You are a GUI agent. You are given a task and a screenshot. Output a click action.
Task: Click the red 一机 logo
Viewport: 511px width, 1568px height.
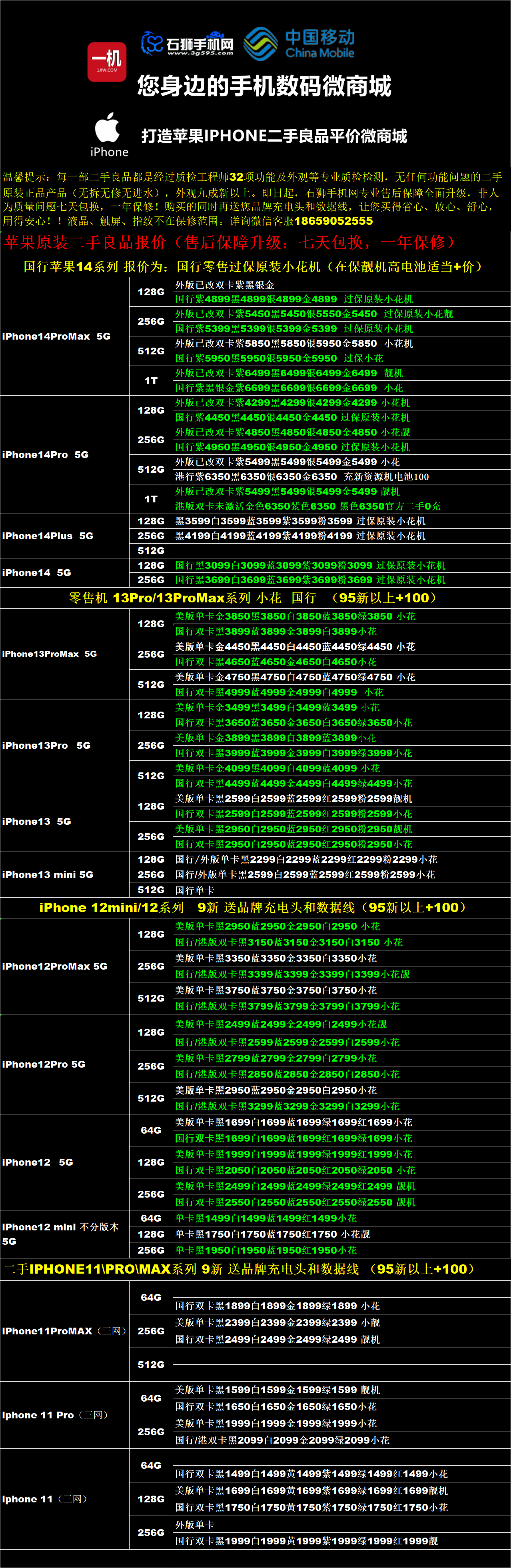[x=106, y=62]
